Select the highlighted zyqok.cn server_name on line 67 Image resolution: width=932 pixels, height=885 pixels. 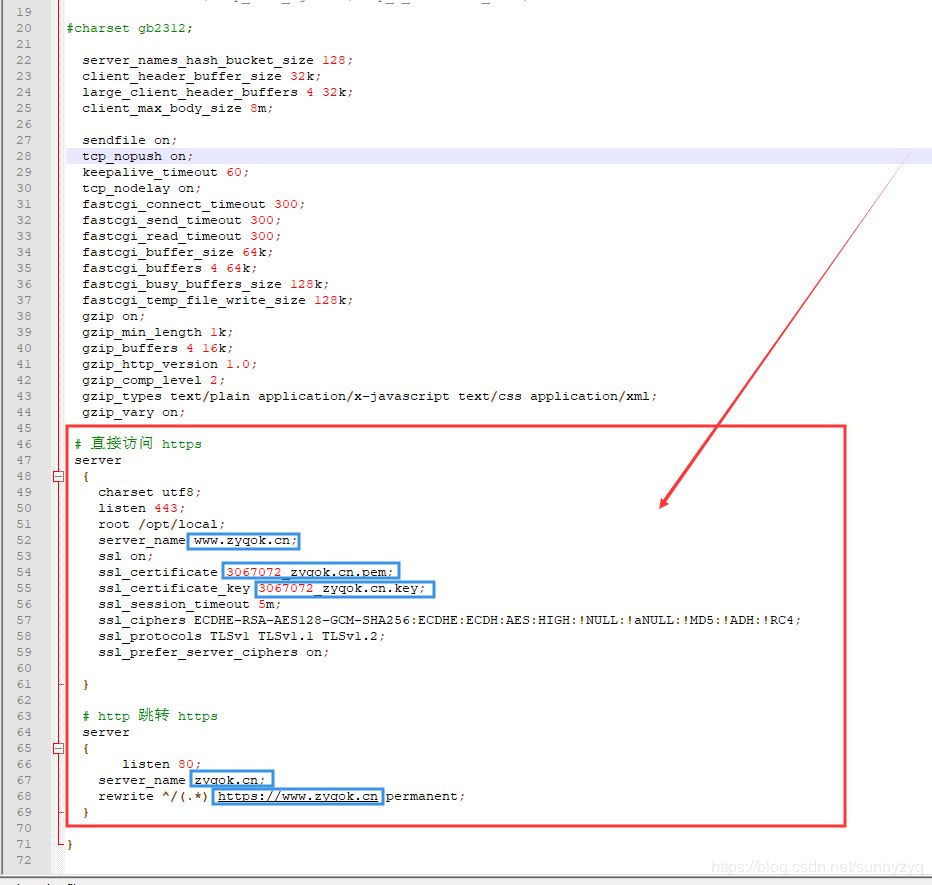coord(231,780)
